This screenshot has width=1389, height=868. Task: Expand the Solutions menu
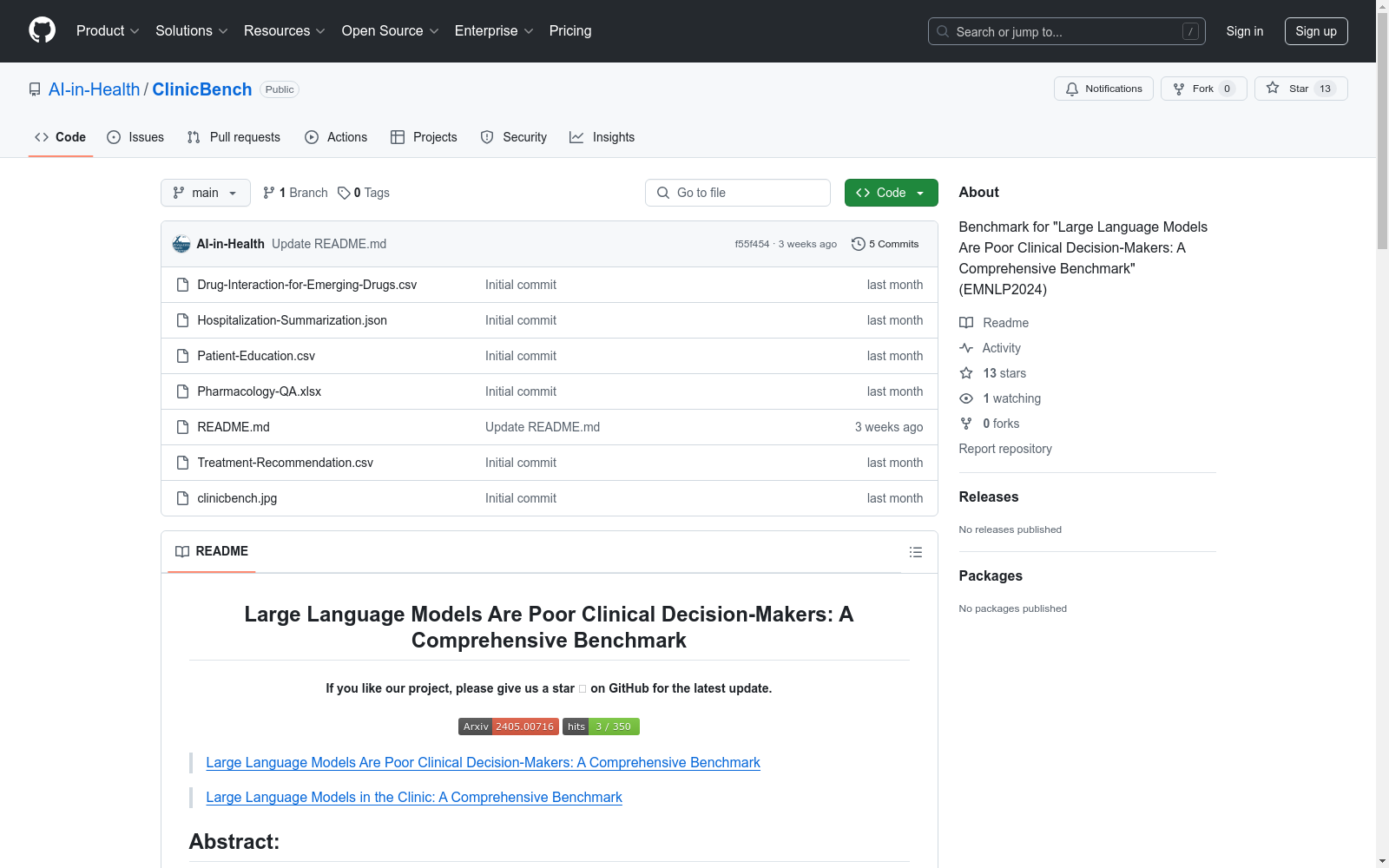coord(192,31)
